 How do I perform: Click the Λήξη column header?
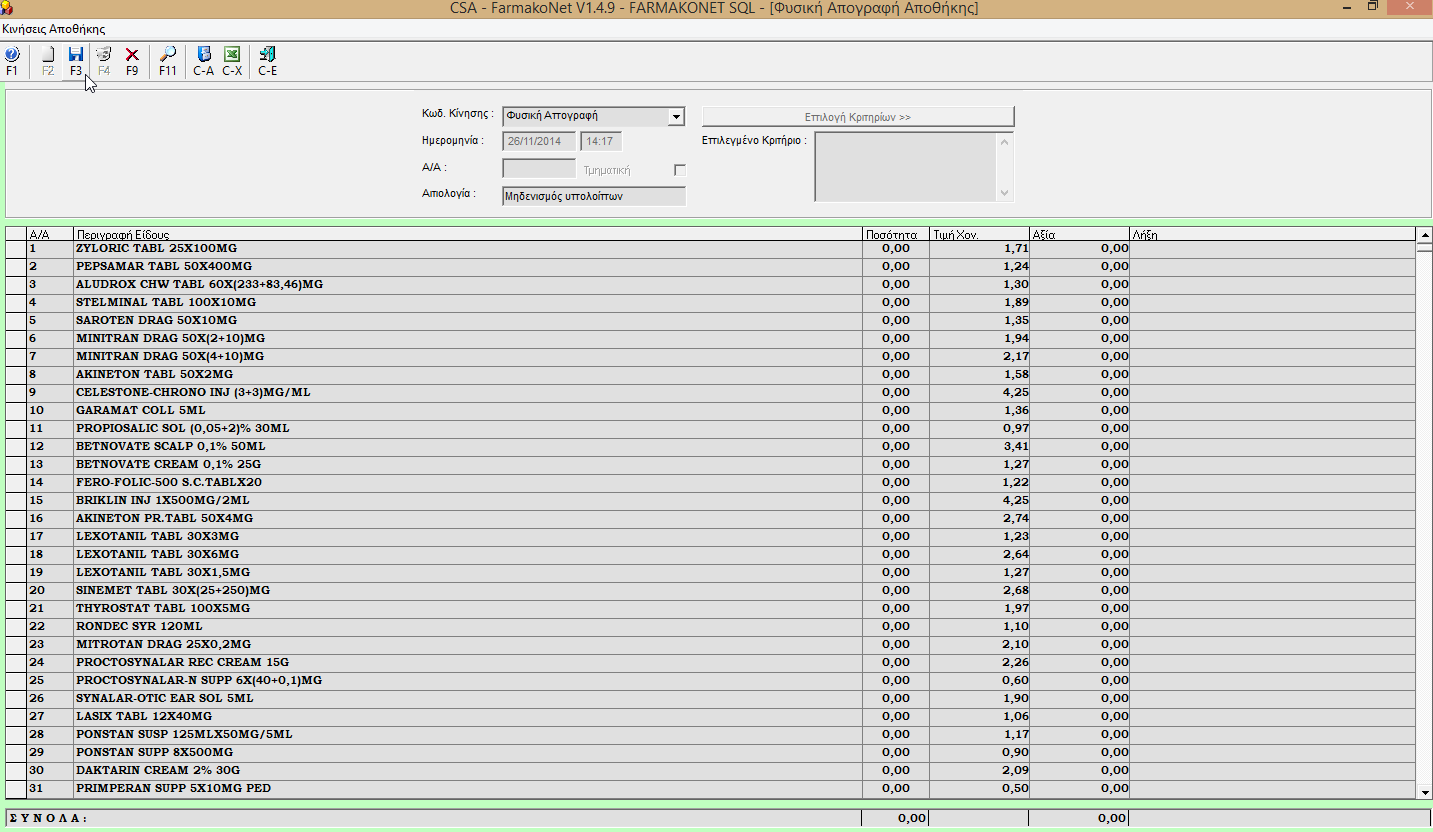[x=1273, y=234]
